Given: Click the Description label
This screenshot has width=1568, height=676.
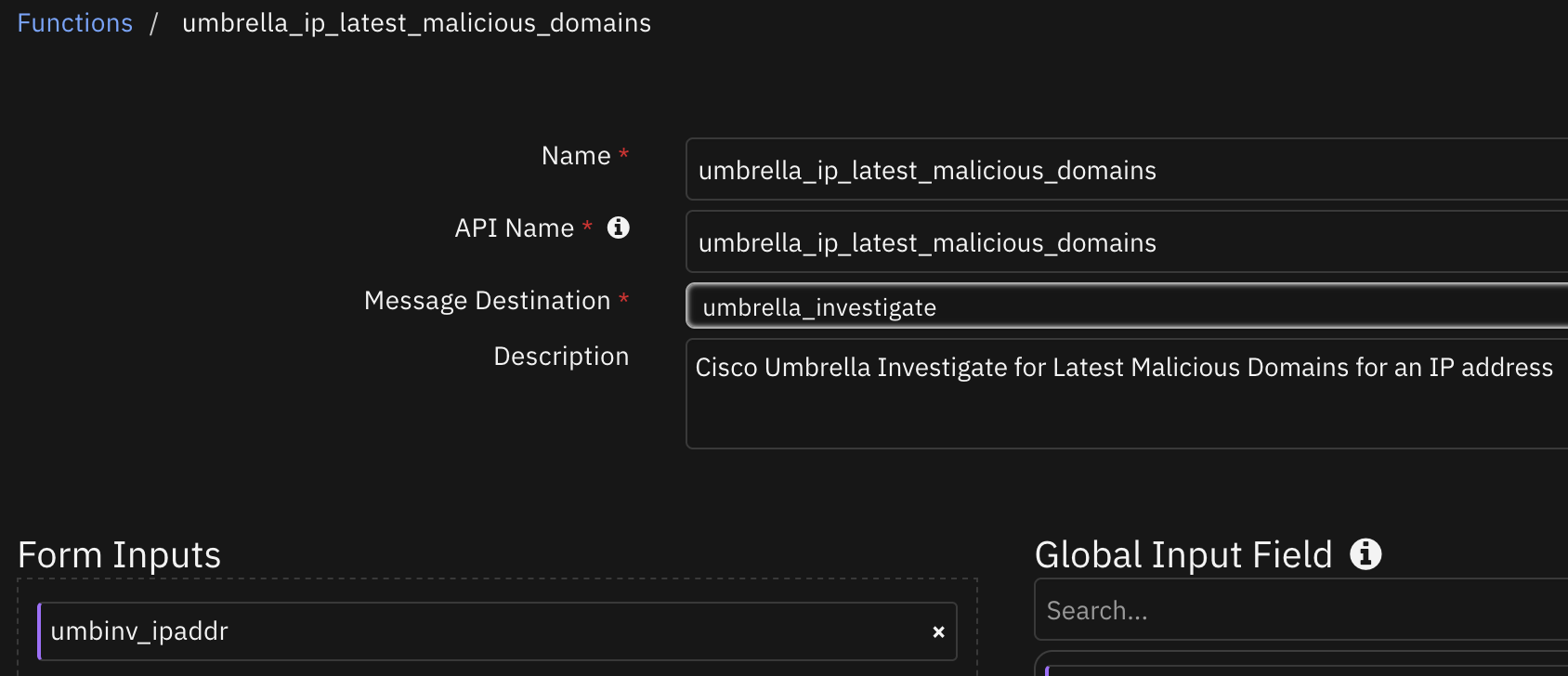Looking at the screenshot, I should tap(561, 357).
